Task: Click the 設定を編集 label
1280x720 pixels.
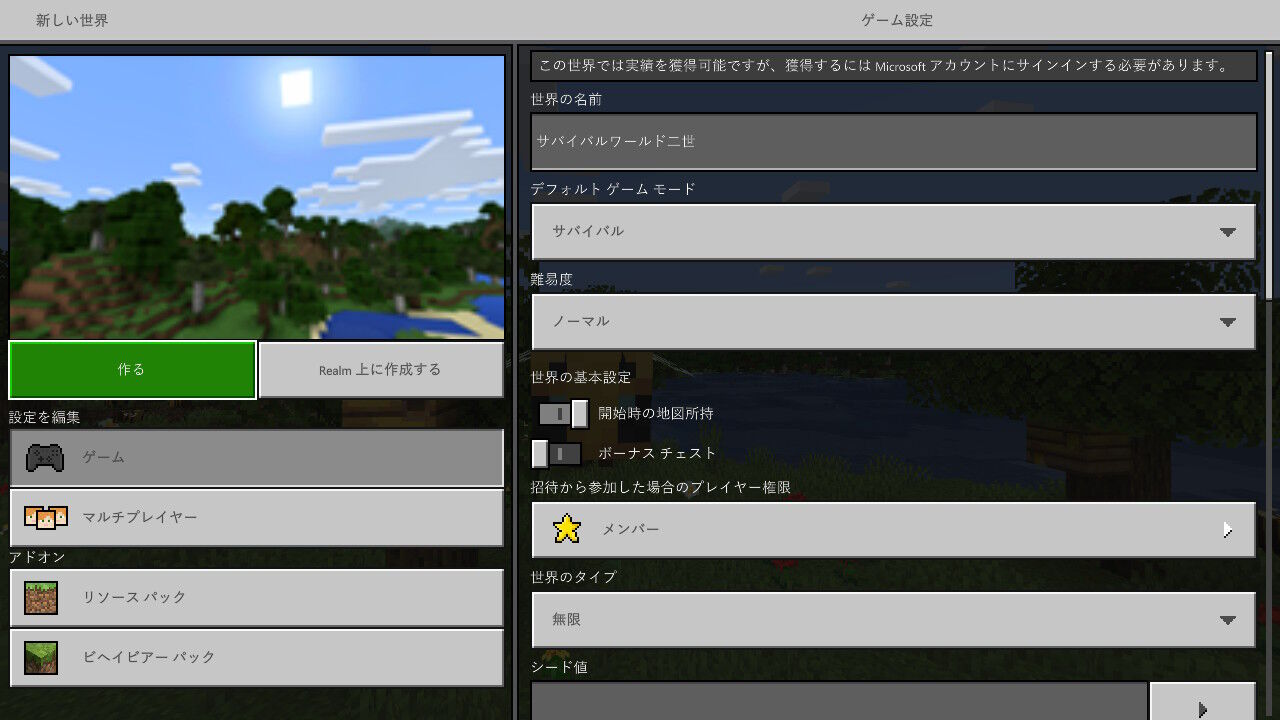Action: click(44, 417)
